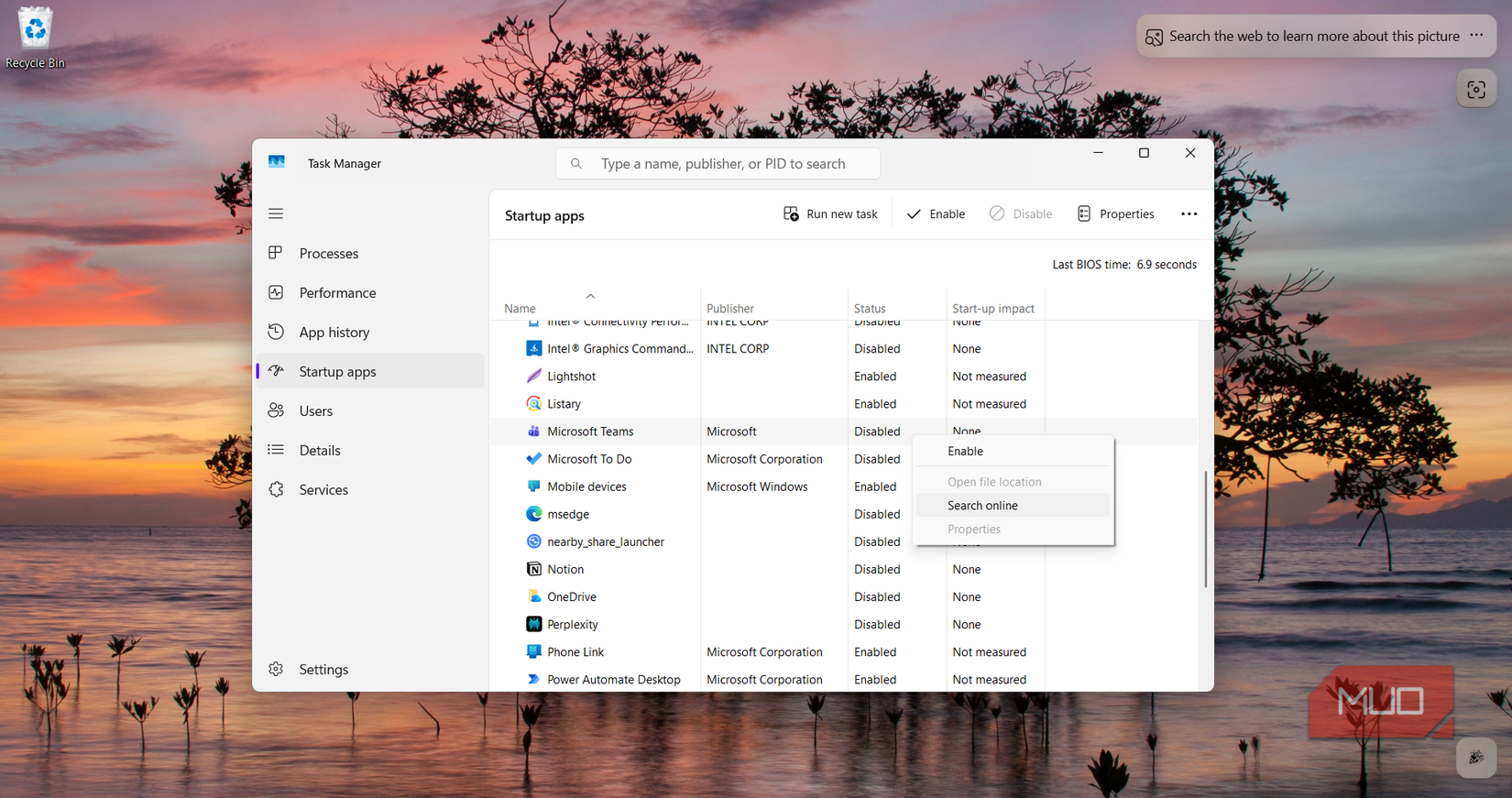Select the nearby_share_launcher icon
The image size is (1512, 798).
(533, 541)
